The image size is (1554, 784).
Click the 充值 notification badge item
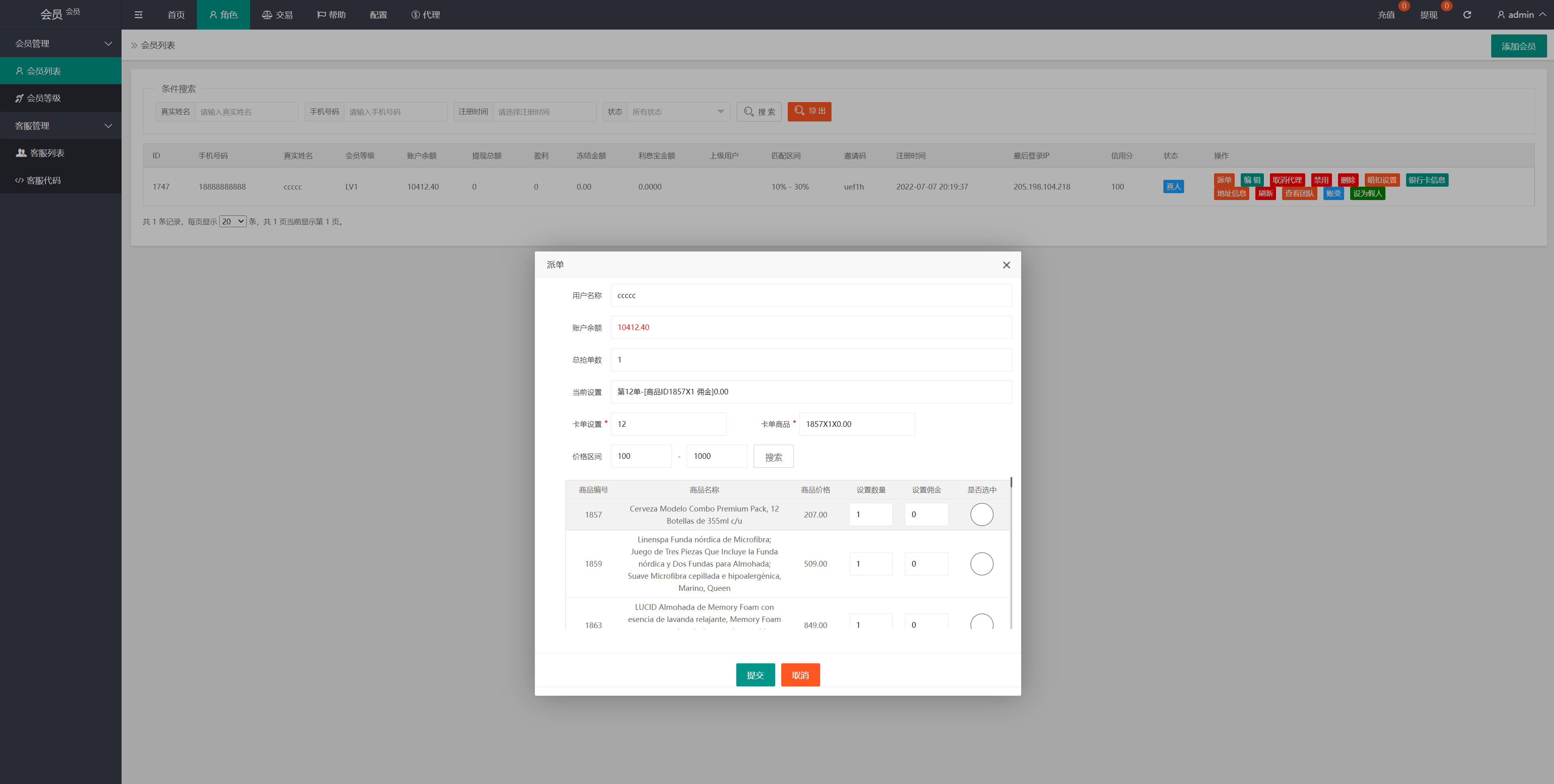coord(1386,15)
